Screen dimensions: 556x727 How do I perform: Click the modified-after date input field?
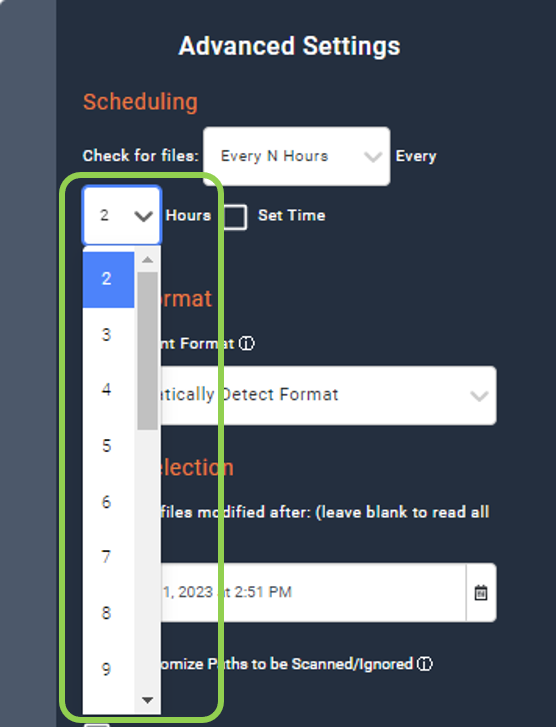(313, 593)
